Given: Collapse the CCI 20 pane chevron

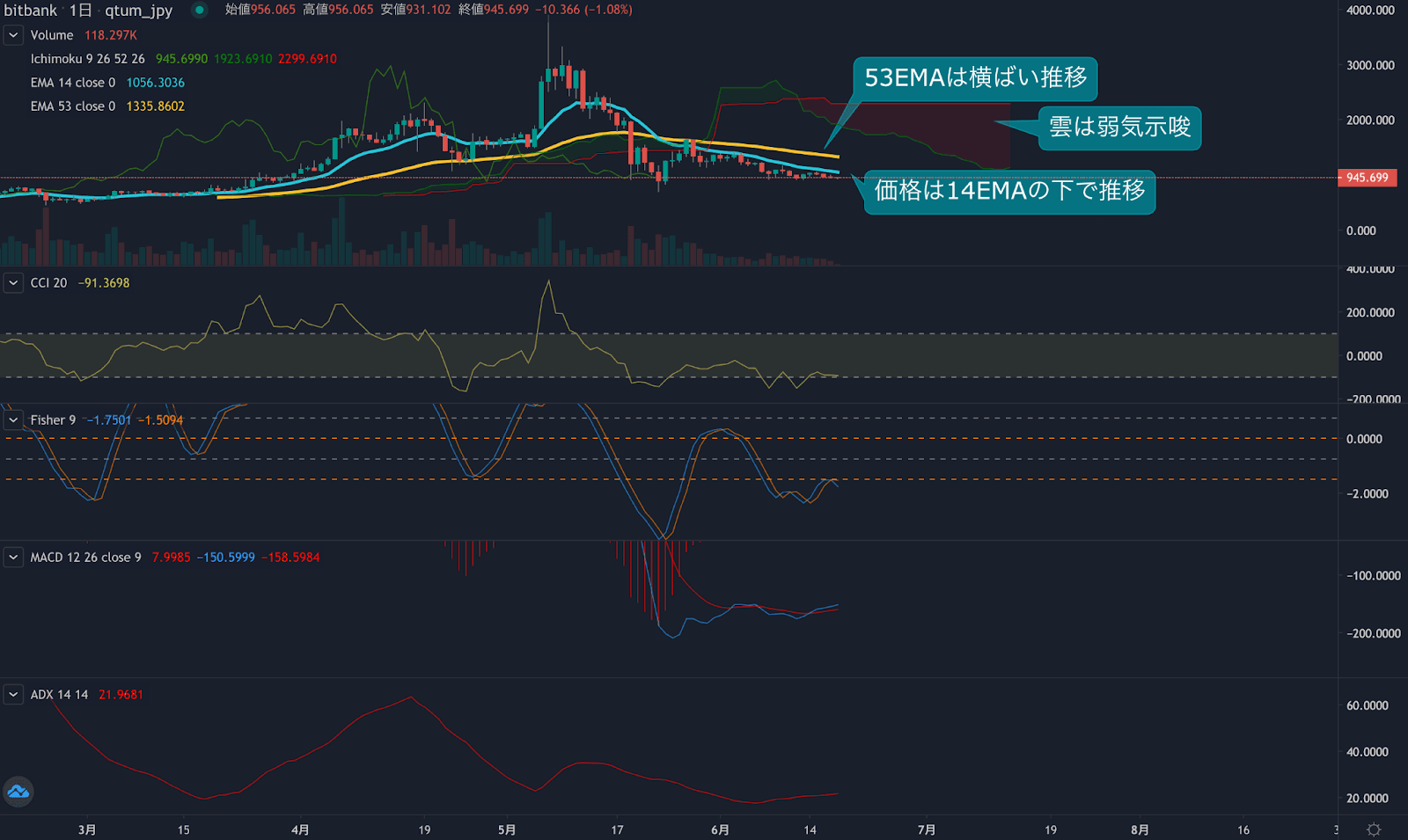Looking at the screenshot, I should coord(13,283).
